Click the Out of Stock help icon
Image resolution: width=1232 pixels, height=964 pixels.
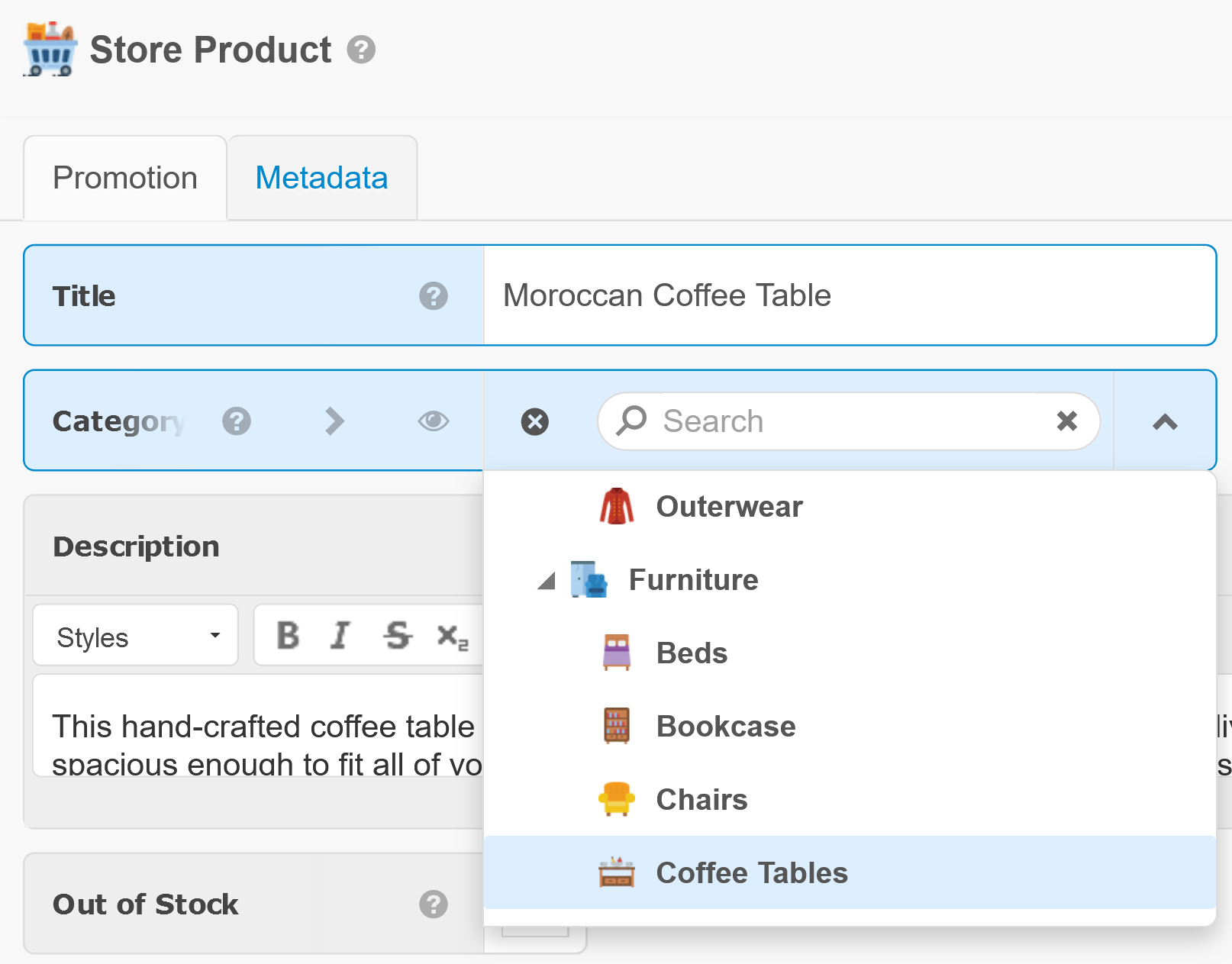tap(433, 904)
